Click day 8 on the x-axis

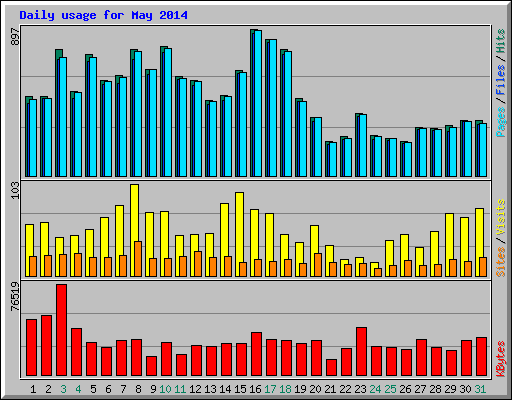tap(138, 389)
